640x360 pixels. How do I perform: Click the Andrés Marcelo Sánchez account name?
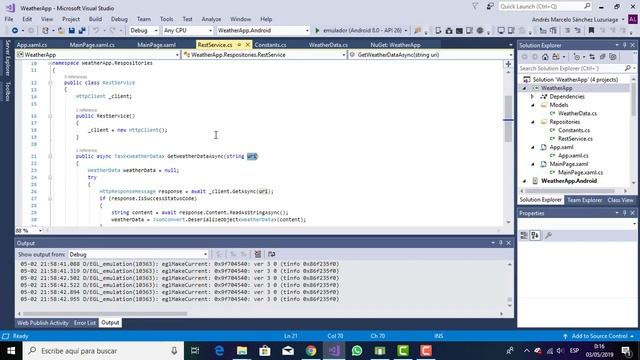[x=575, y=20]
